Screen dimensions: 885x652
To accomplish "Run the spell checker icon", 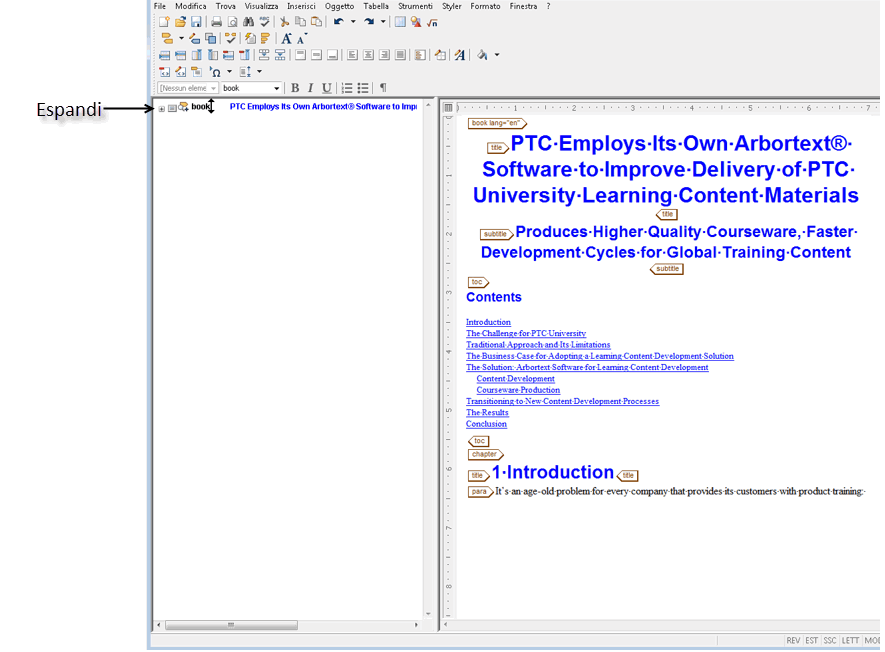I will pyautogui.click(x=264, y=22).
